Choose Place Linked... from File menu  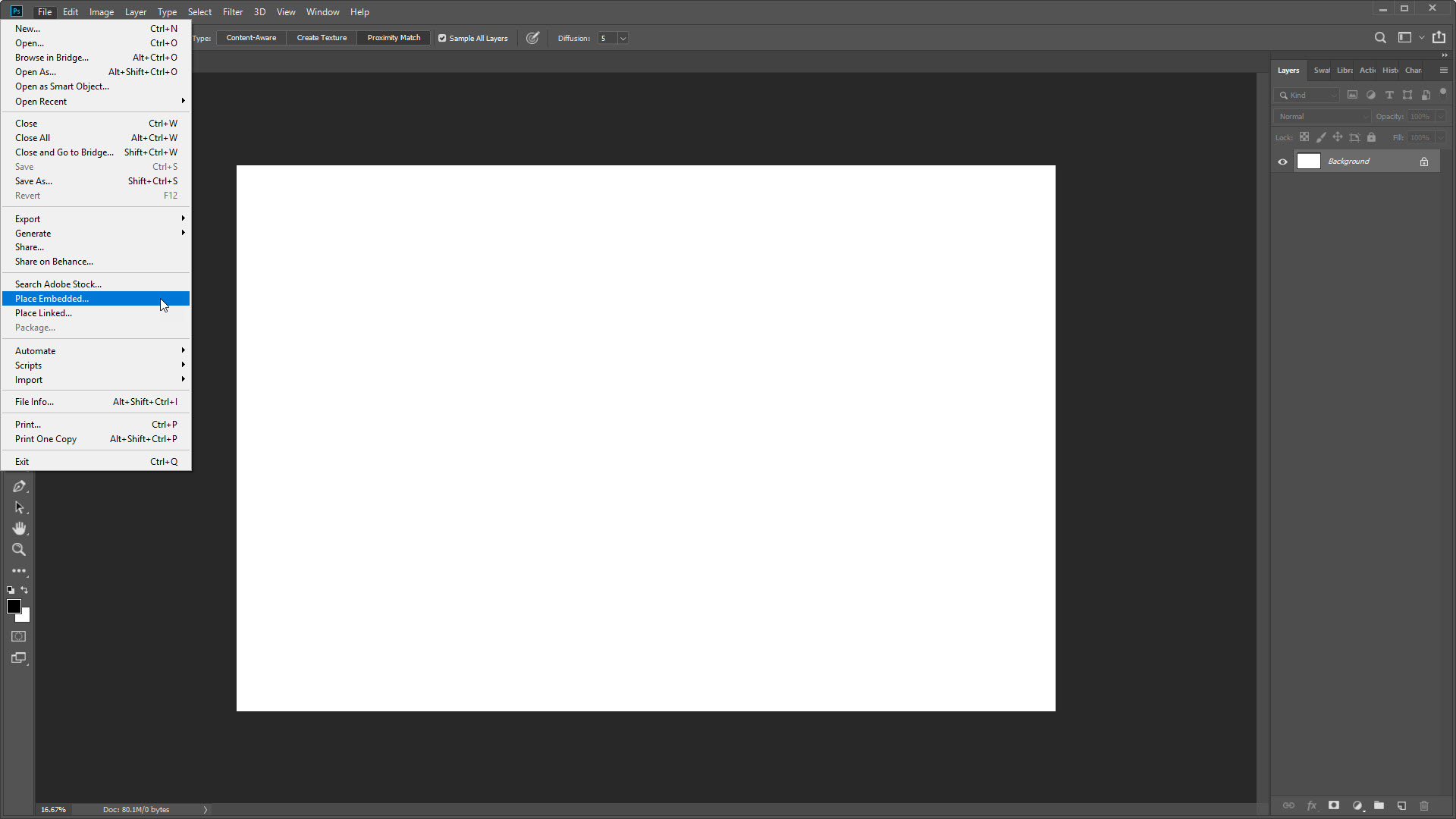[44, 313]
